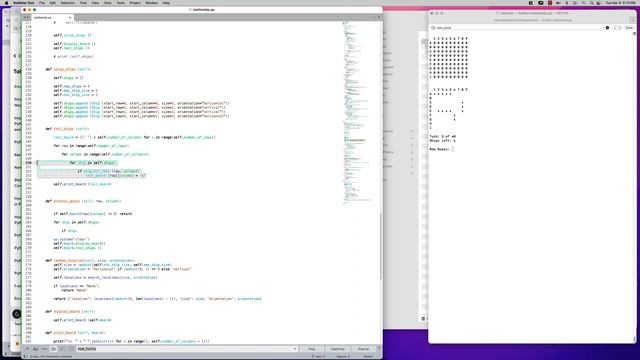Click the volume icon in menu bar

click(x=558, y=3)
